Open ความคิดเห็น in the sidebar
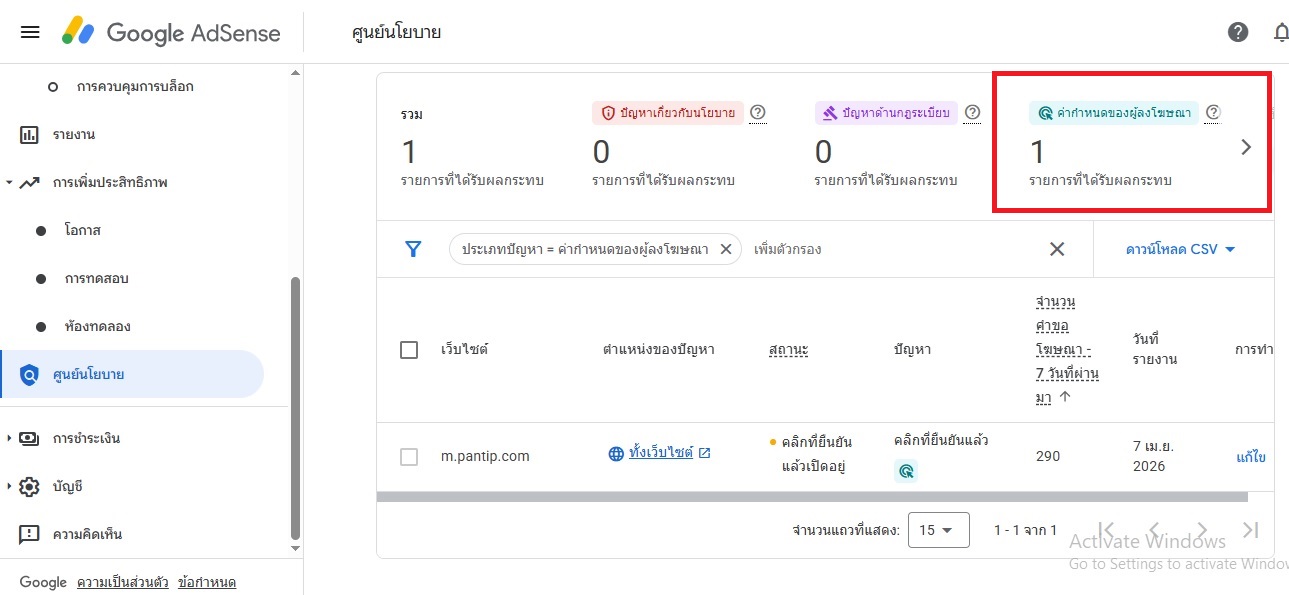 point(87,534)
